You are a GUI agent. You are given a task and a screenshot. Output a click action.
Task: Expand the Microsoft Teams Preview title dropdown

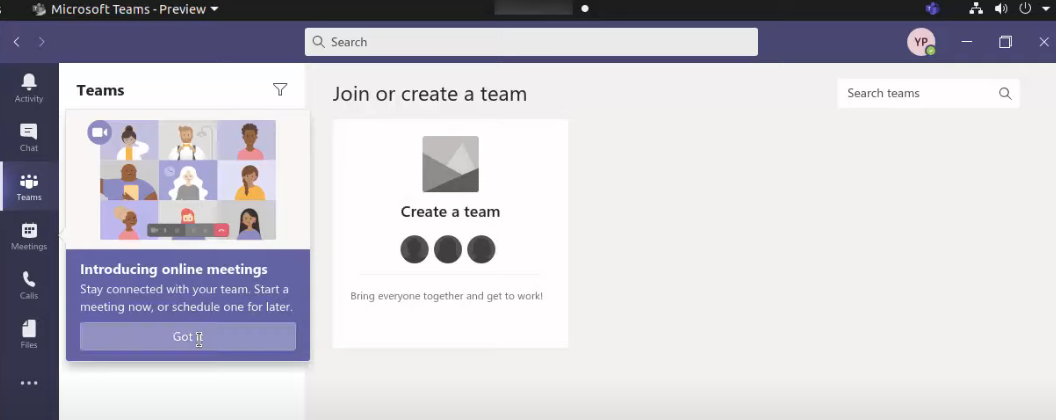point(214,9)
